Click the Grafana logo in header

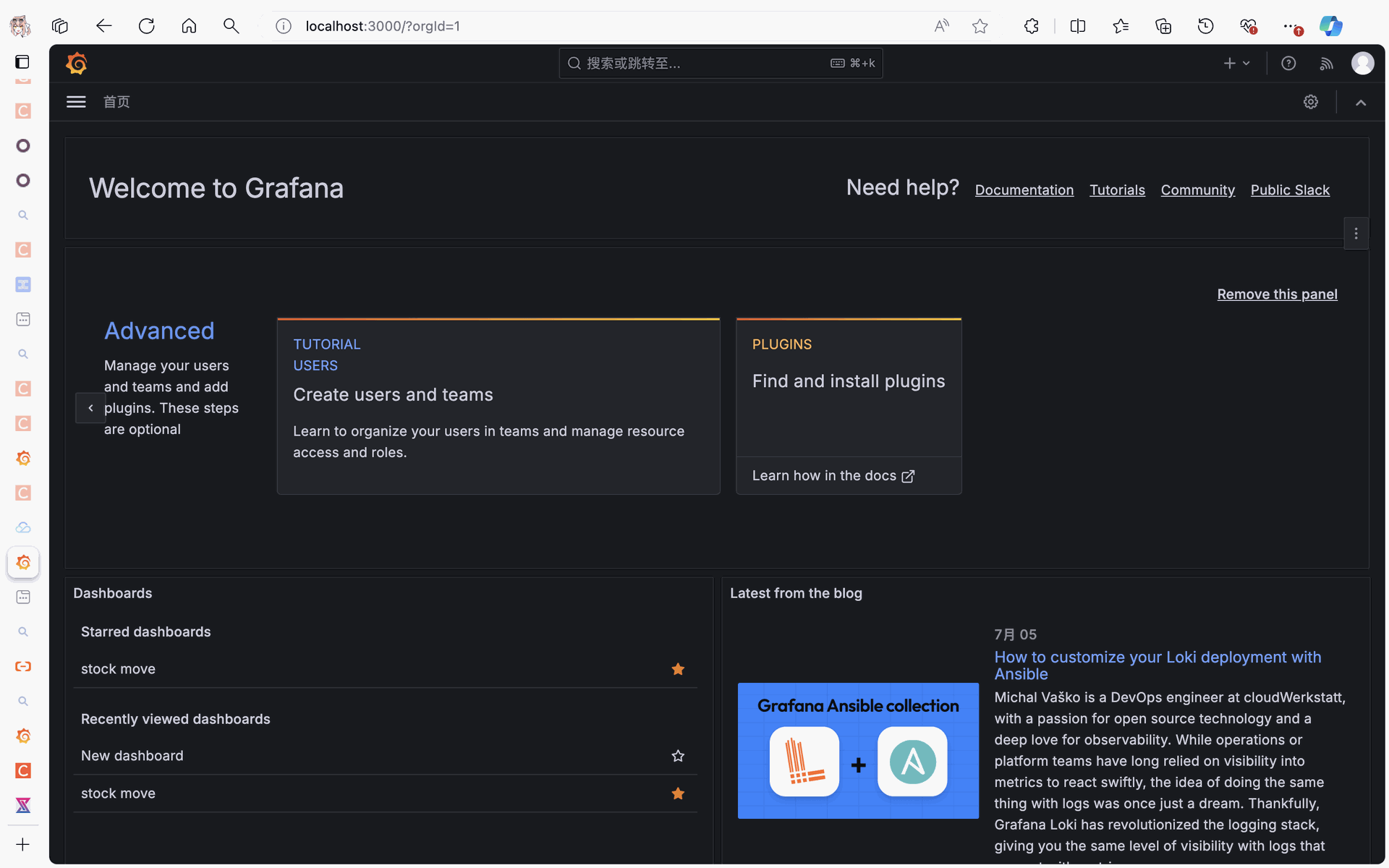77,64
